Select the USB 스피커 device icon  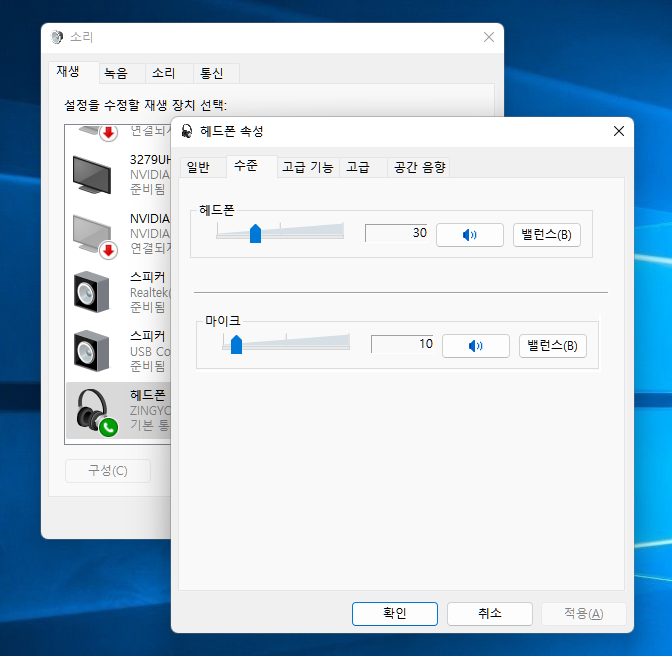[91, 351]
